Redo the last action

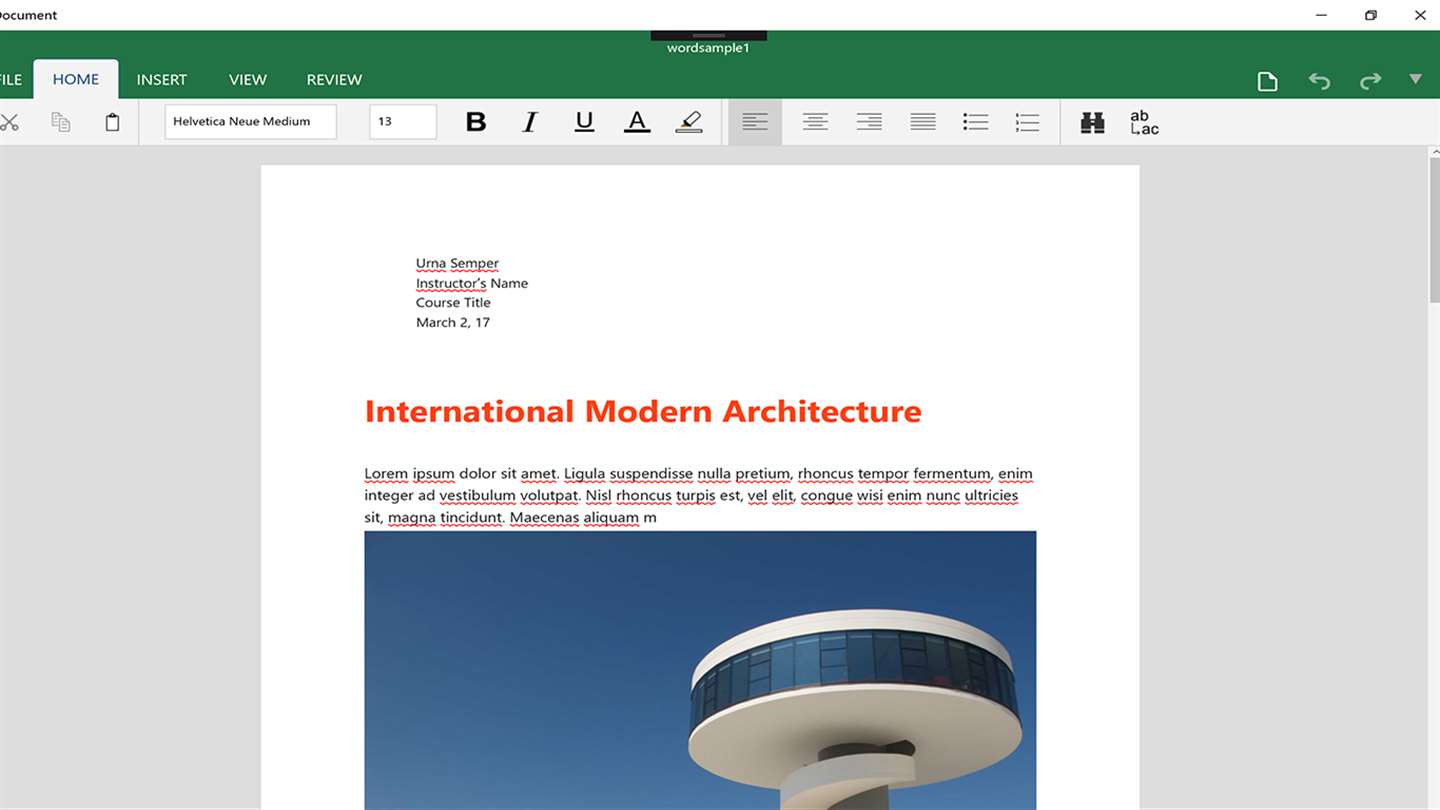(x=1370, y=81)
